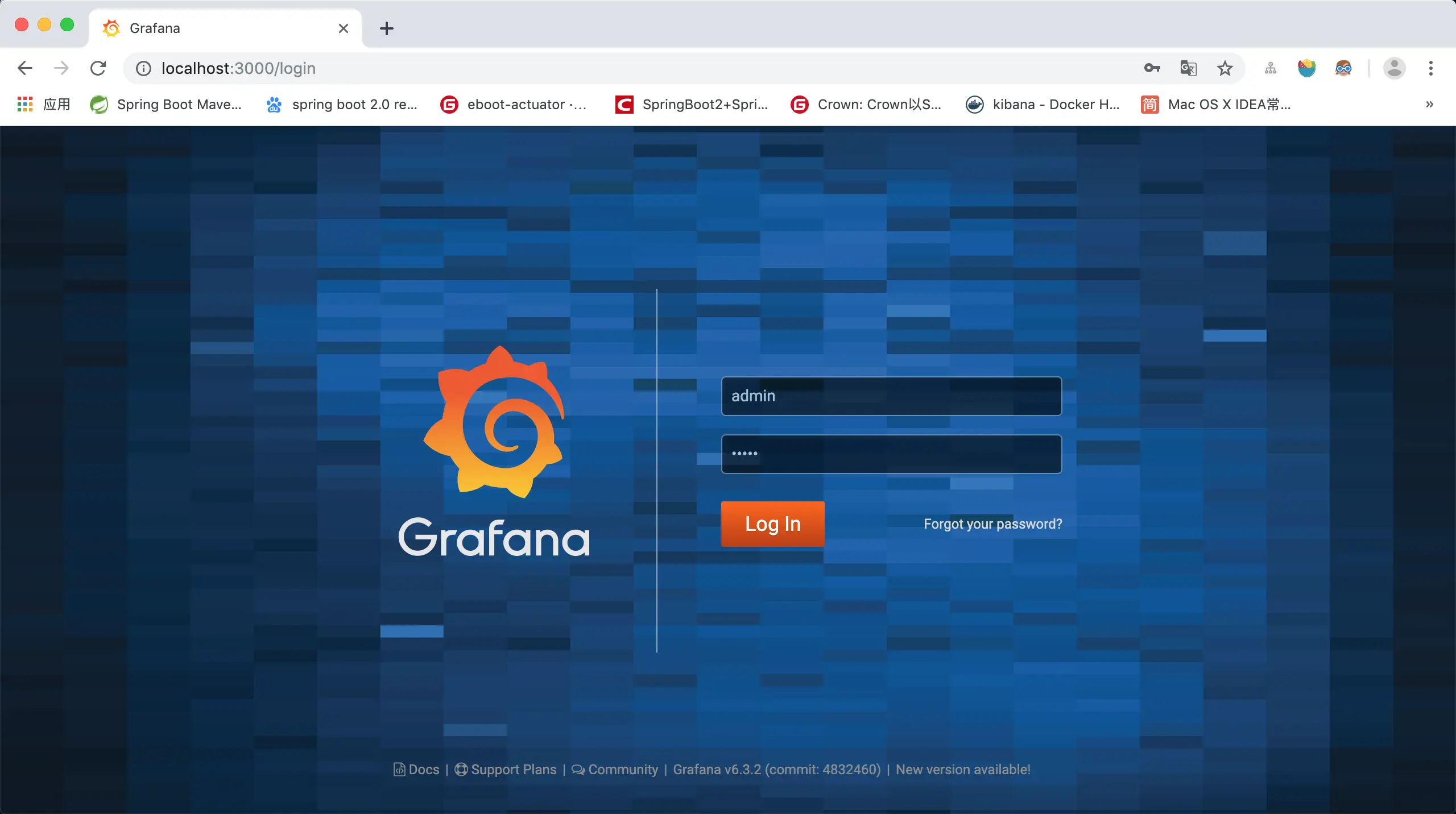This screenshot has height=814, width=1456.
Task: Click the password input field
Action: click(891, 454)
